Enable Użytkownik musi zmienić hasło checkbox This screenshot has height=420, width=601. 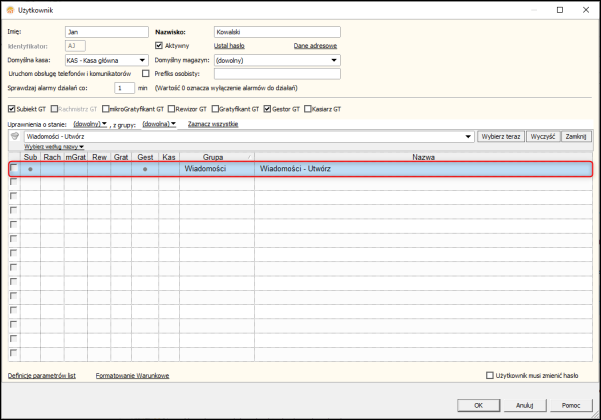tap(489, 375)
